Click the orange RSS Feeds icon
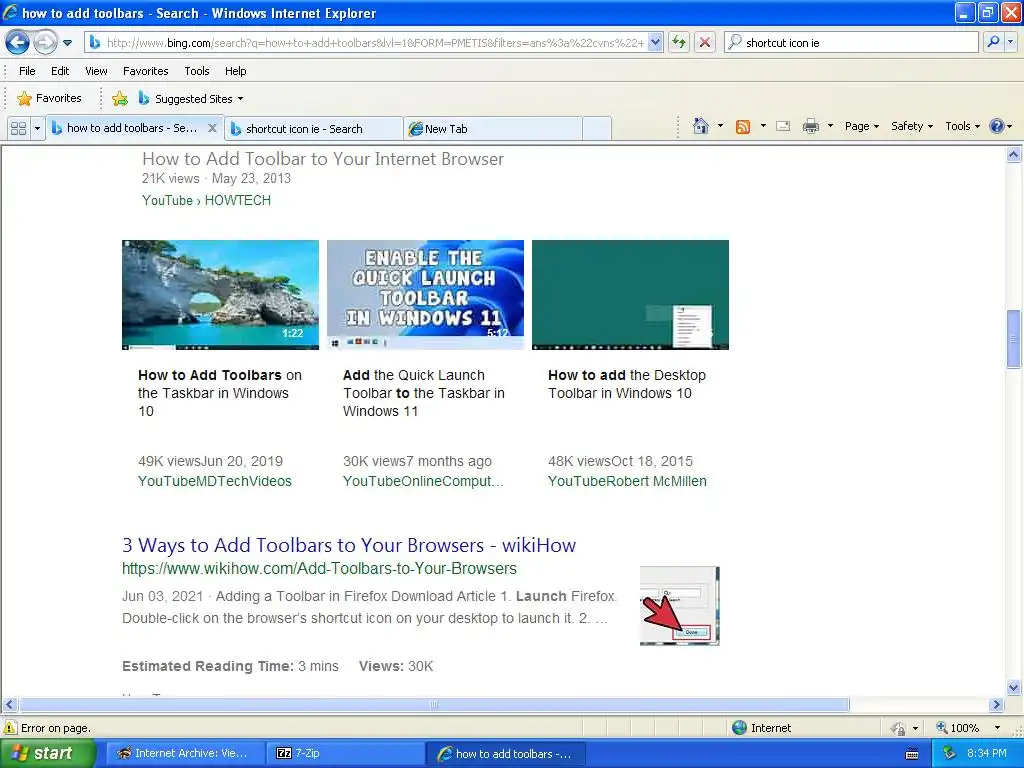 [743, 127]
